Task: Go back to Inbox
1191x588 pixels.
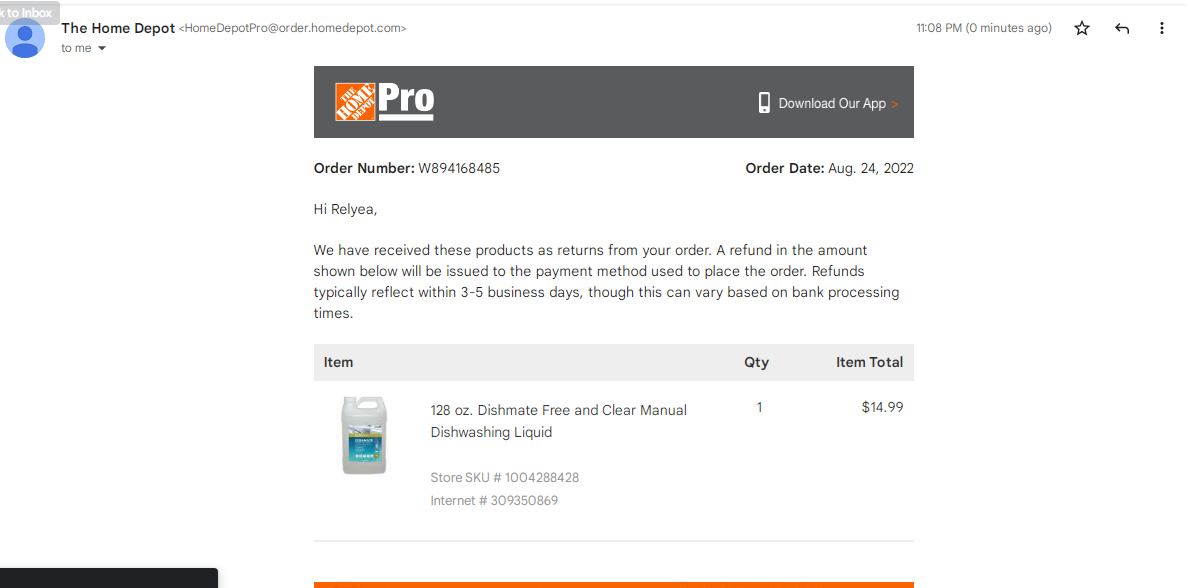Action: [x=29, y=13]
